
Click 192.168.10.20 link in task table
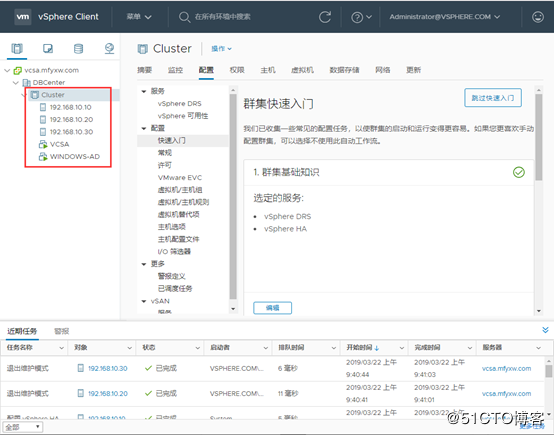pyautogui.click(x=108, y=393)
